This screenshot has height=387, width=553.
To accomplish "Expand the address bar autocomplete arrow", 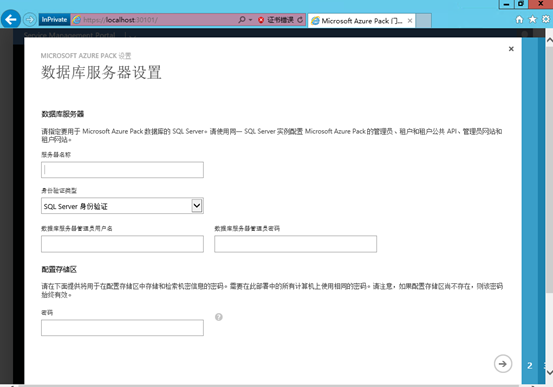I will click(250, 20).
